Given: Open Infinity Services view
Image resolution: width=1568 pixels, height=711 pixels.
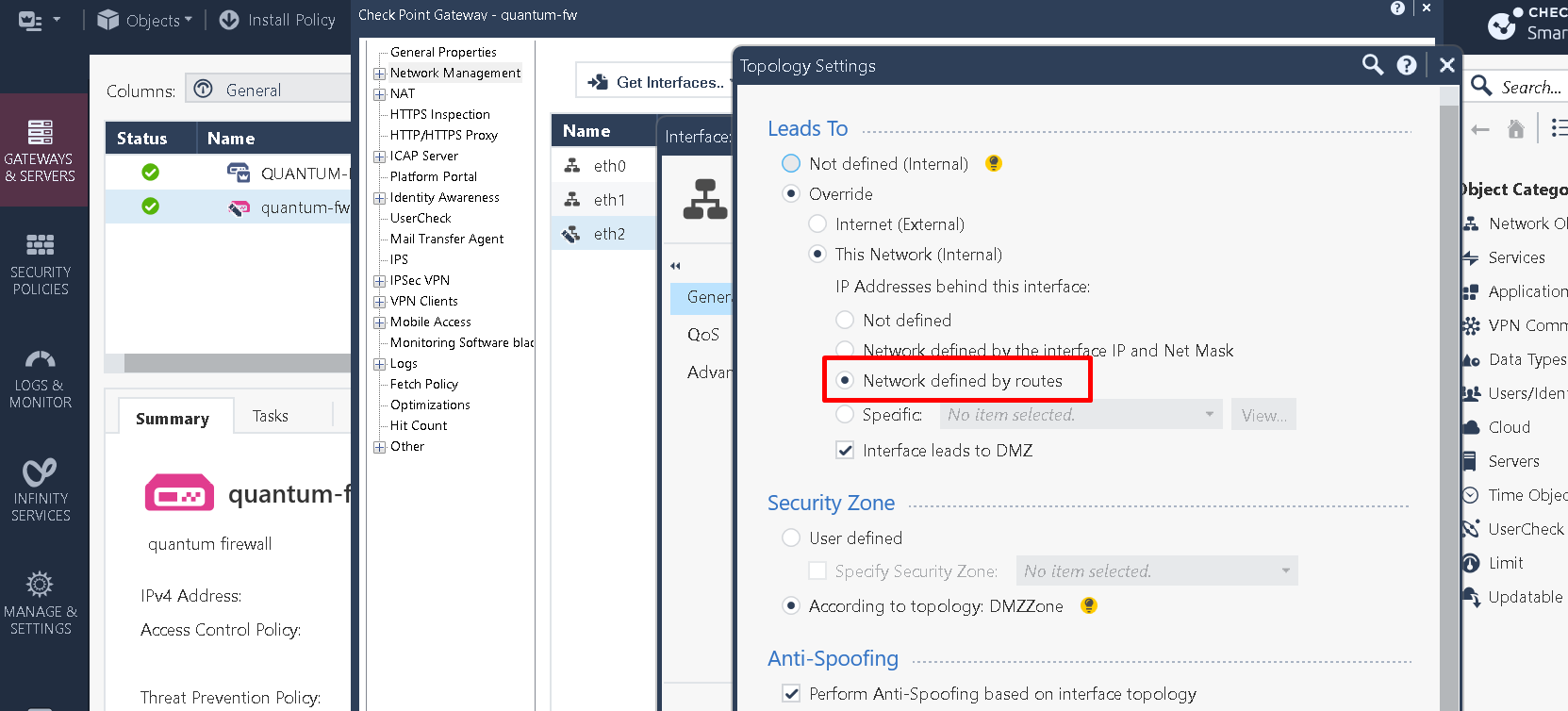Looking at the screenshot, I should pyautogui.click(x=41, y=490).
